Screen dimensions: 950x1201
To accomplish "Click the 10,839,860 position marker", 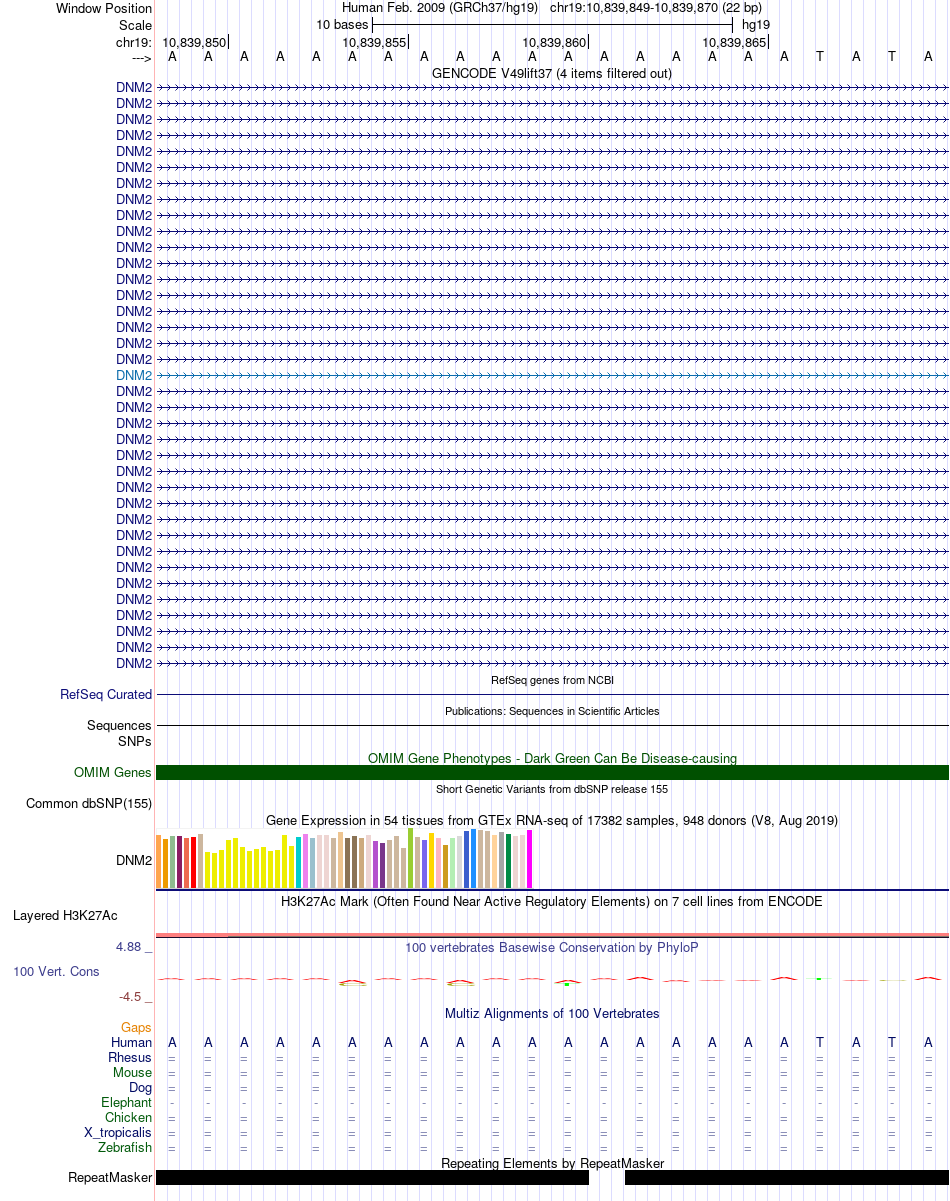I will [554, 42].
